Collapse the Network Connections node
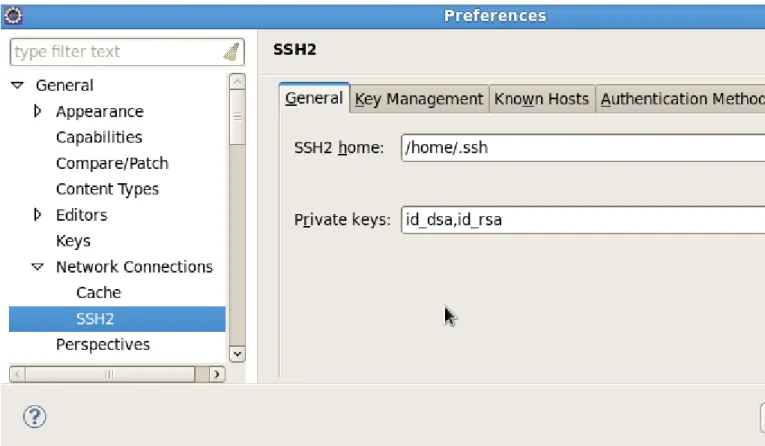The height and width of the screenshot is (446, 765). click(x=38, y=267)
